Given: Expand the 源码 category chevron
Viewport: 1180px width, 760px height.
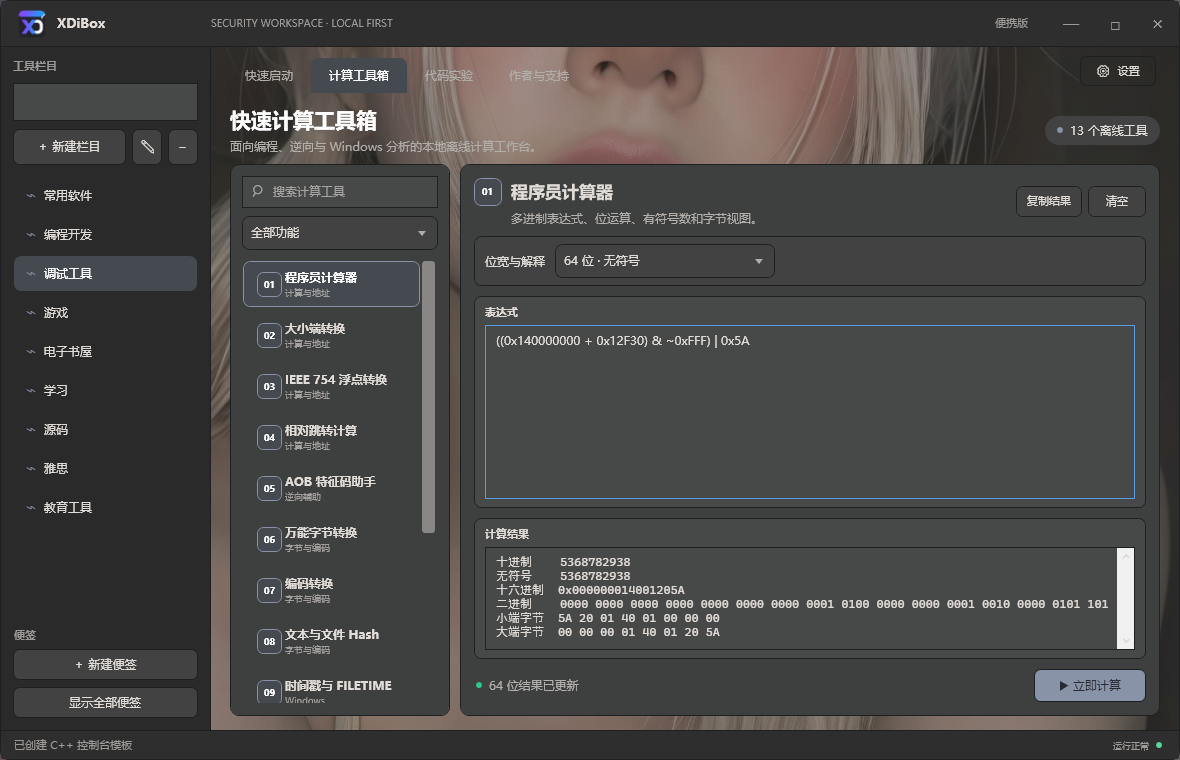Looking at the screenshot, I should [x=31, y=430].
